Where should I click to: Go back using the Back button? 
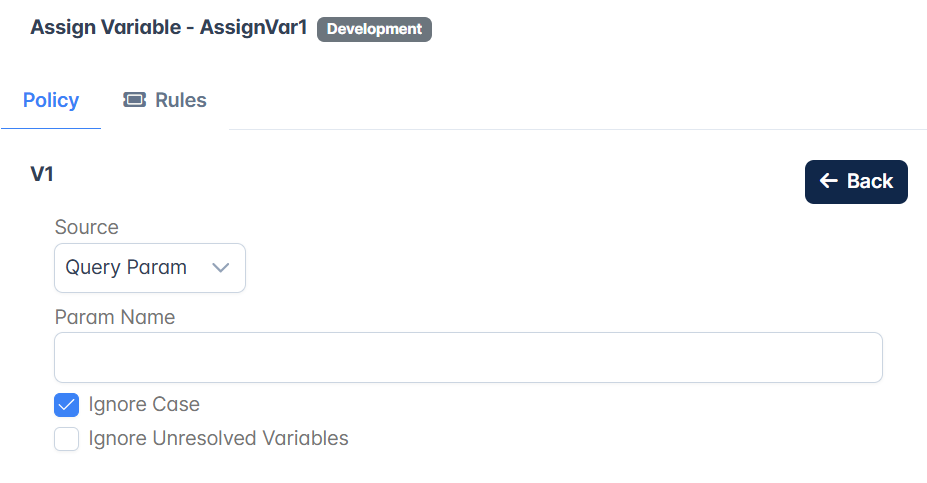coord(856,182)
